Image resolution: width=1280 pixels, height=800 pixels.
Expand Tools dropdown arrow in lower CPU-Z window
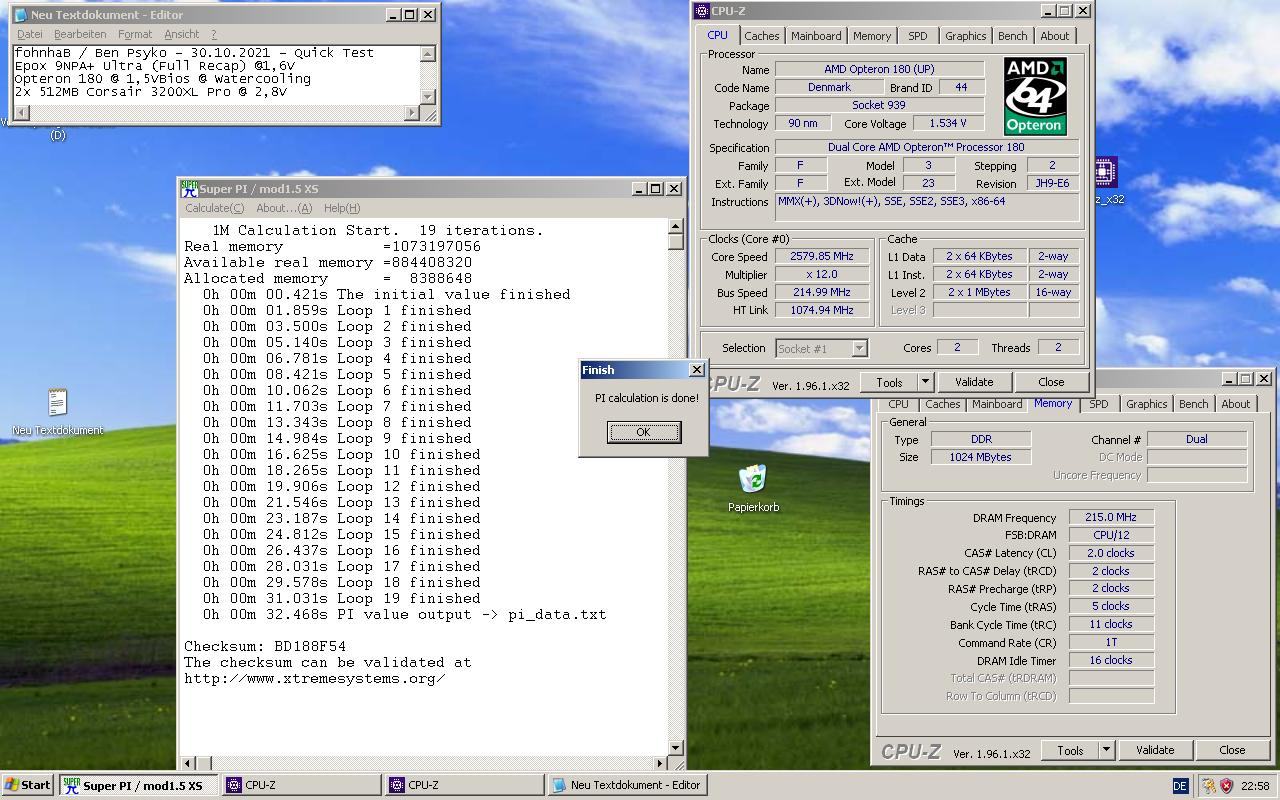click(x=1106, y=750)
